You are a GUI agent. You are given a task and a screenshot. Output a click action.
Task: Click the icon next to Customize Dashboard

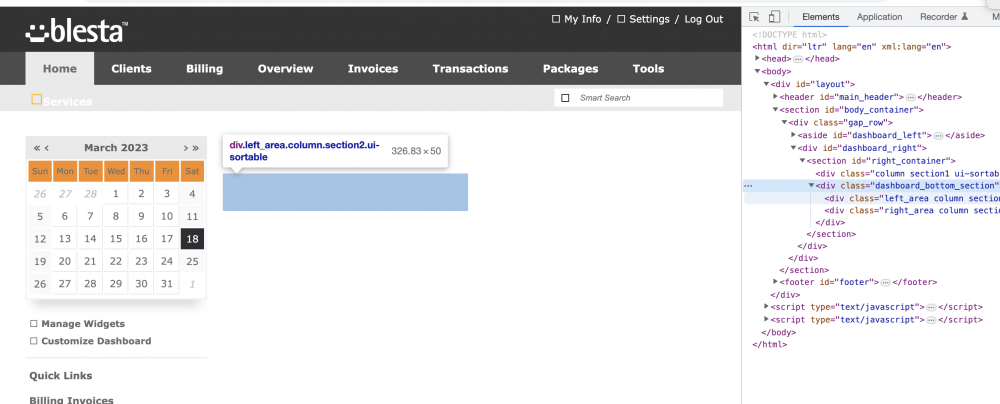point(34,341)
